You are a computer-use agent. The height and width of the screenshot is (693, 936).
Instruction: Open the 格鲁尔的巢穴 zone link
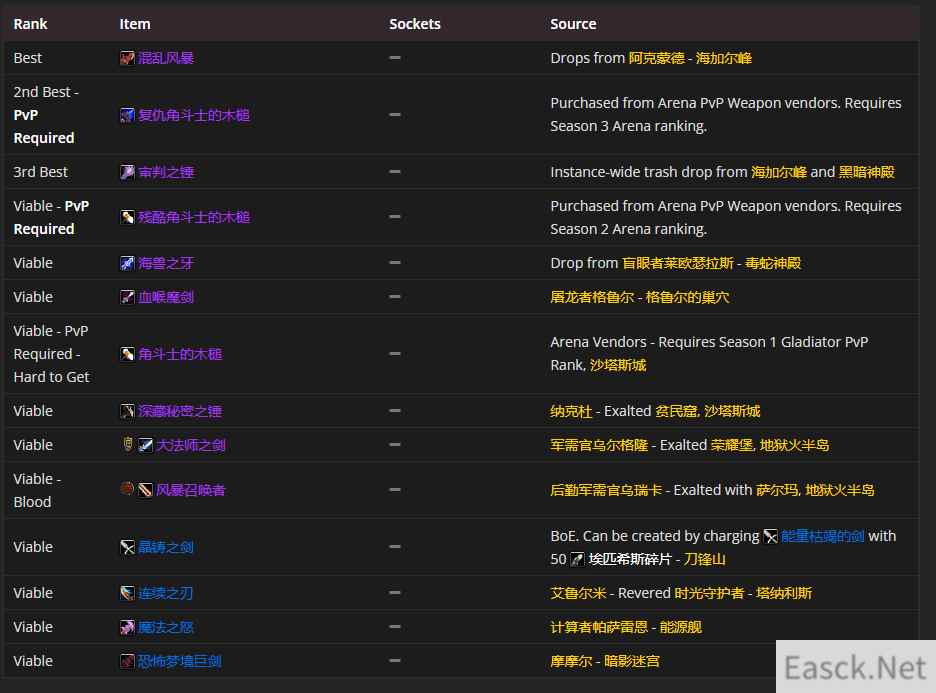click(x=687, y=297)
